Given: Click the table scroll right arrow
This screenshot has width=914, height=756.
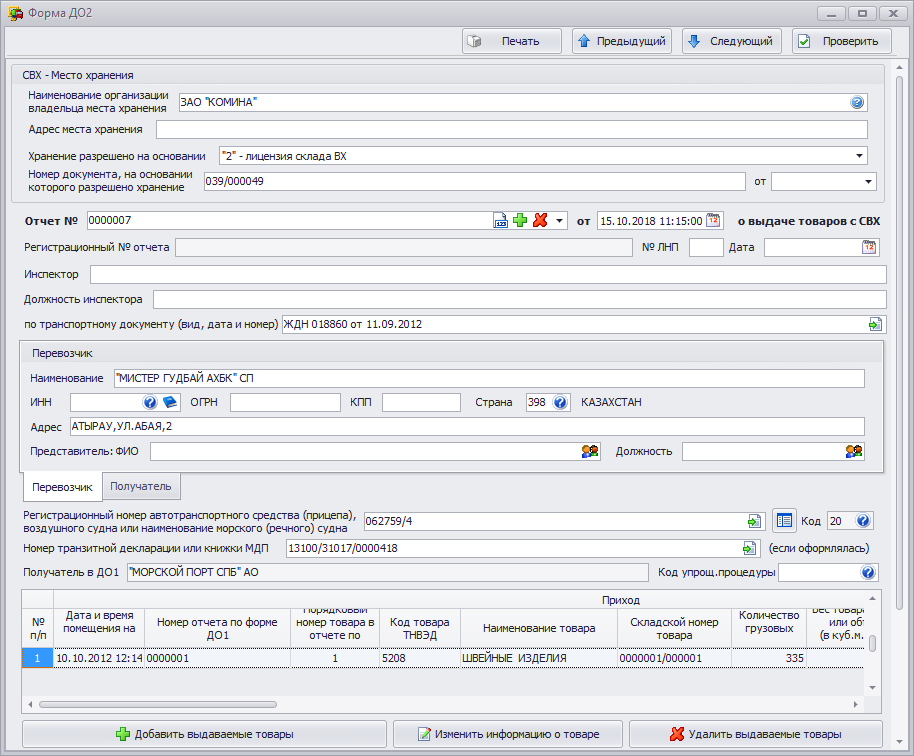Looking at the screenshot, I should 855,705.
